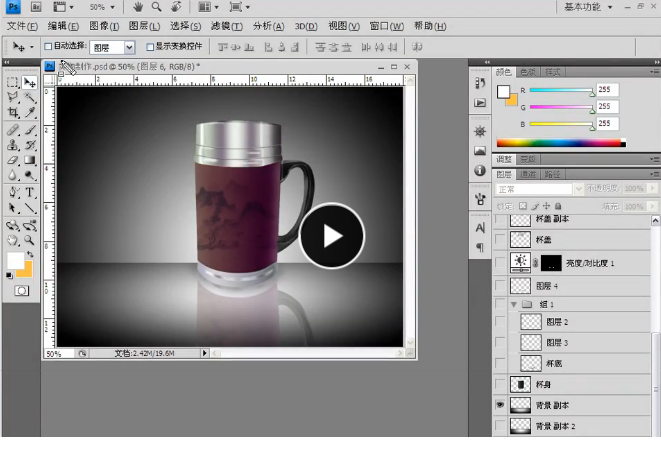The height and width of the screenshot is (460, 661).
Task: Click the Rotate View tool in top bar
Action: (x=176, y=7)
